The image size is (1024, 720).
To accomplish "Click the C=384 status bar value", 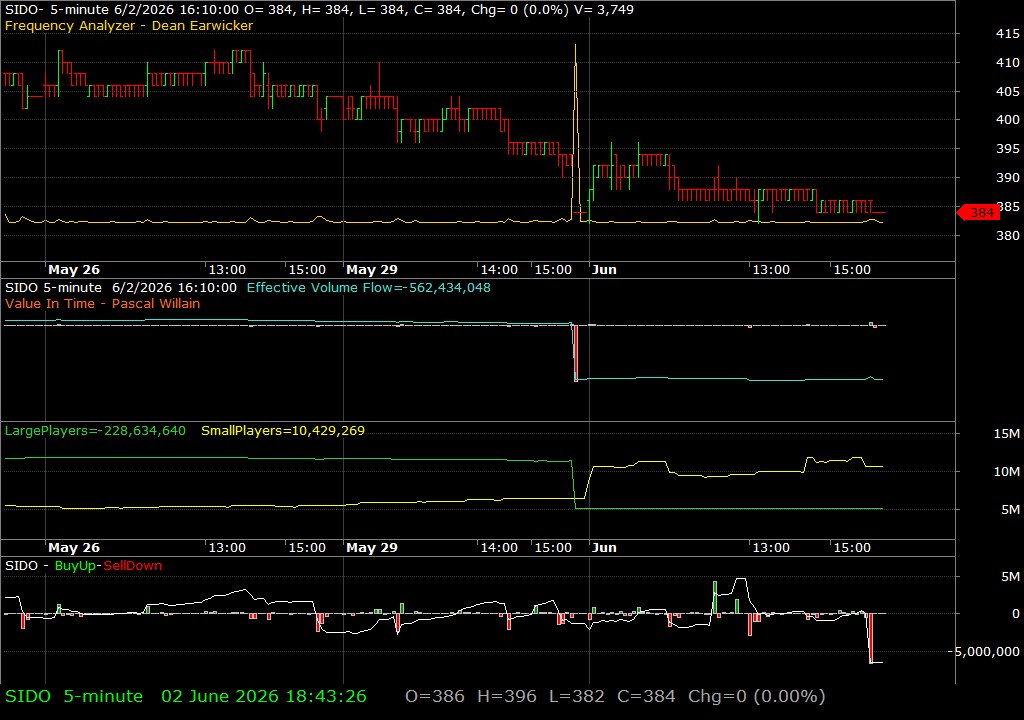I will coord(646,696).
